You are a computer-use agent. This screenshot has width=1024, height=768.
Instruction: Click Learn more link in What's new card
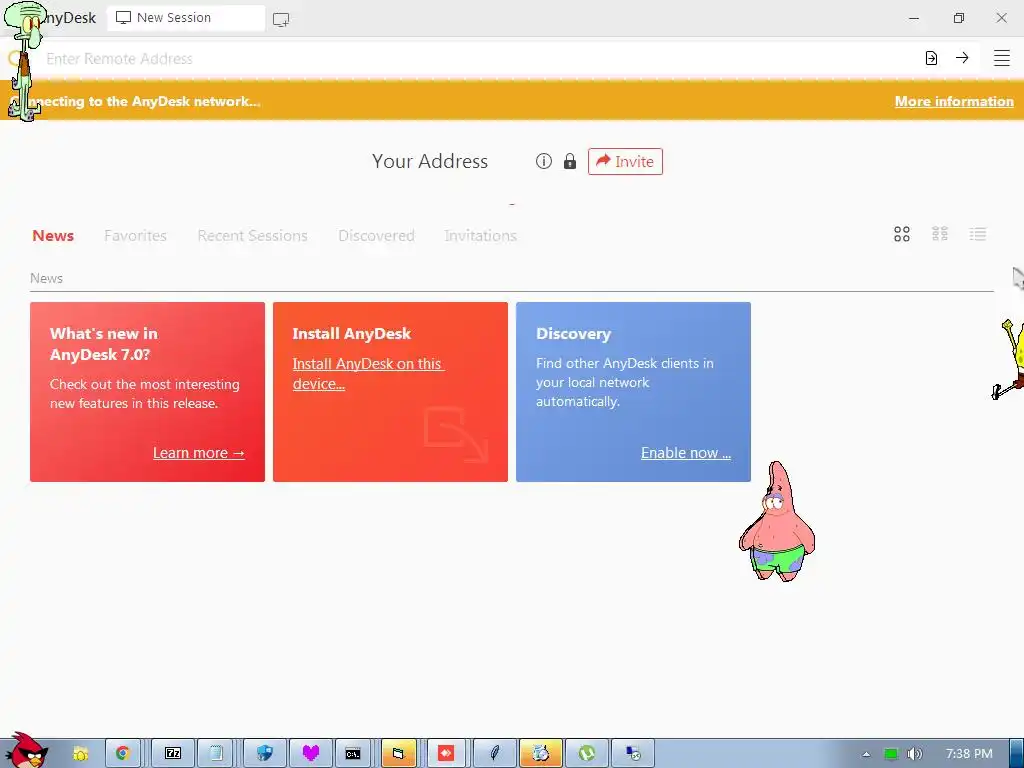(x=199, y=453)
